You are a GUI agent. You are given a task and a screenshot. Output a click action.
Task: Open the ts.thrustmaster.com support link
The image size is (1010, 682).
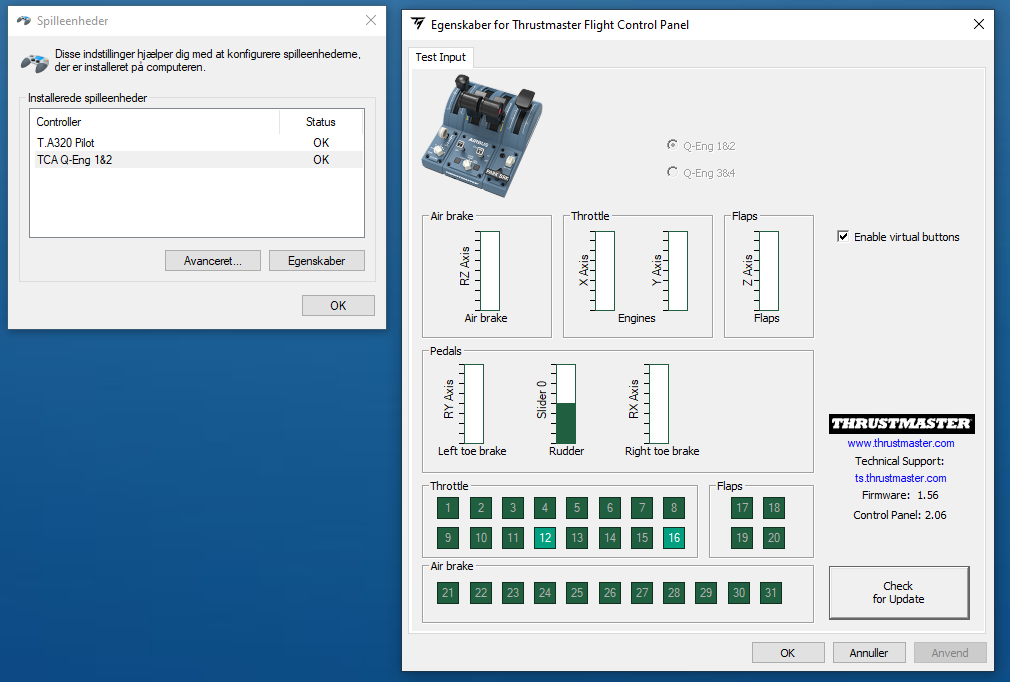pos(900,478)
